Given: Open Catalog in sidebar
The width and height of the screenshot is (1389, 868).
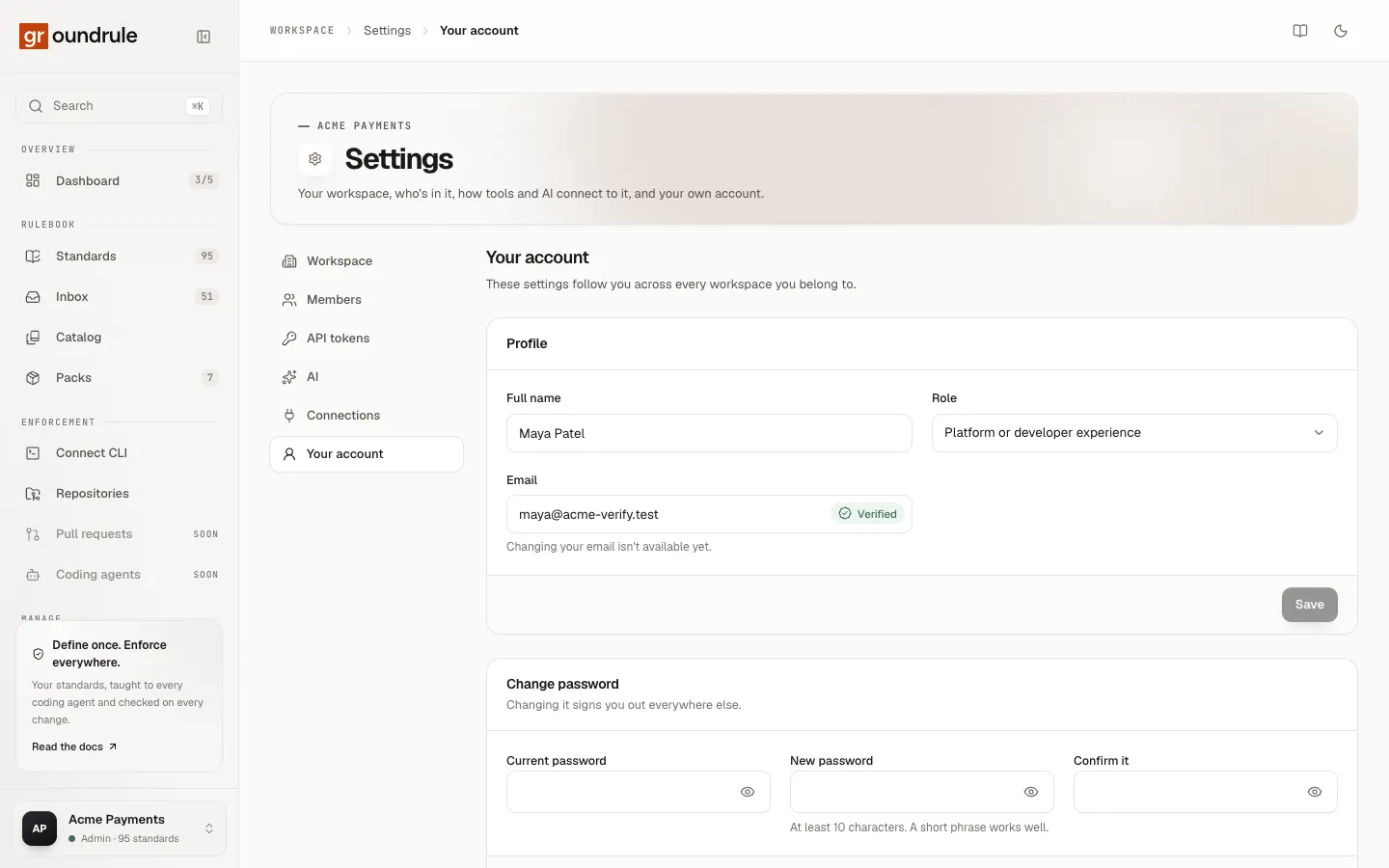Looking at the screenshot, I should tap(120, 337).
